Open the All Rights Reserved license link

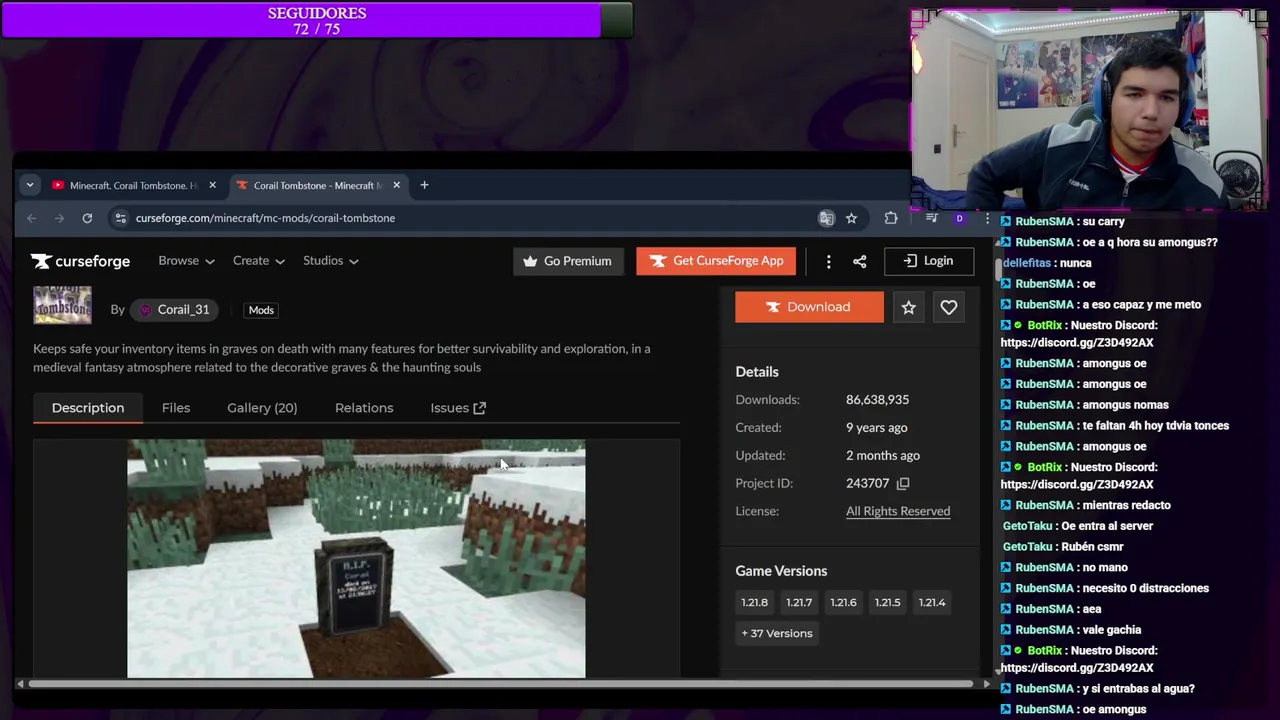point(898,511)
